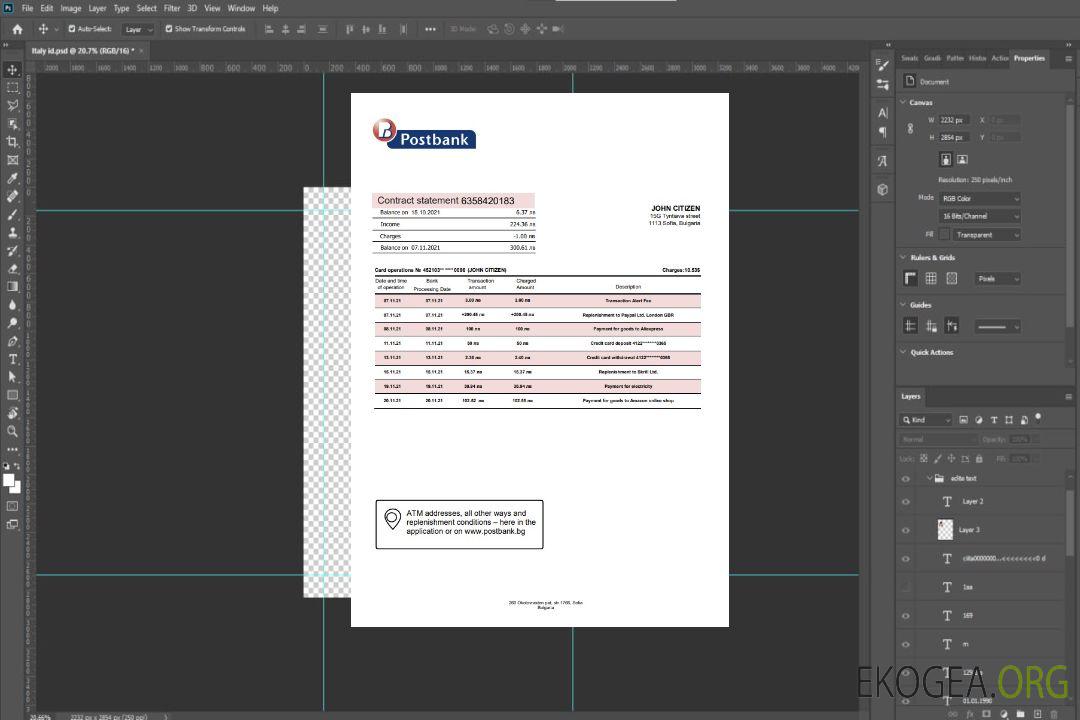Collapse the 'edite text' layer group
The image size is (1080, 720).
[x=929, y=478]
